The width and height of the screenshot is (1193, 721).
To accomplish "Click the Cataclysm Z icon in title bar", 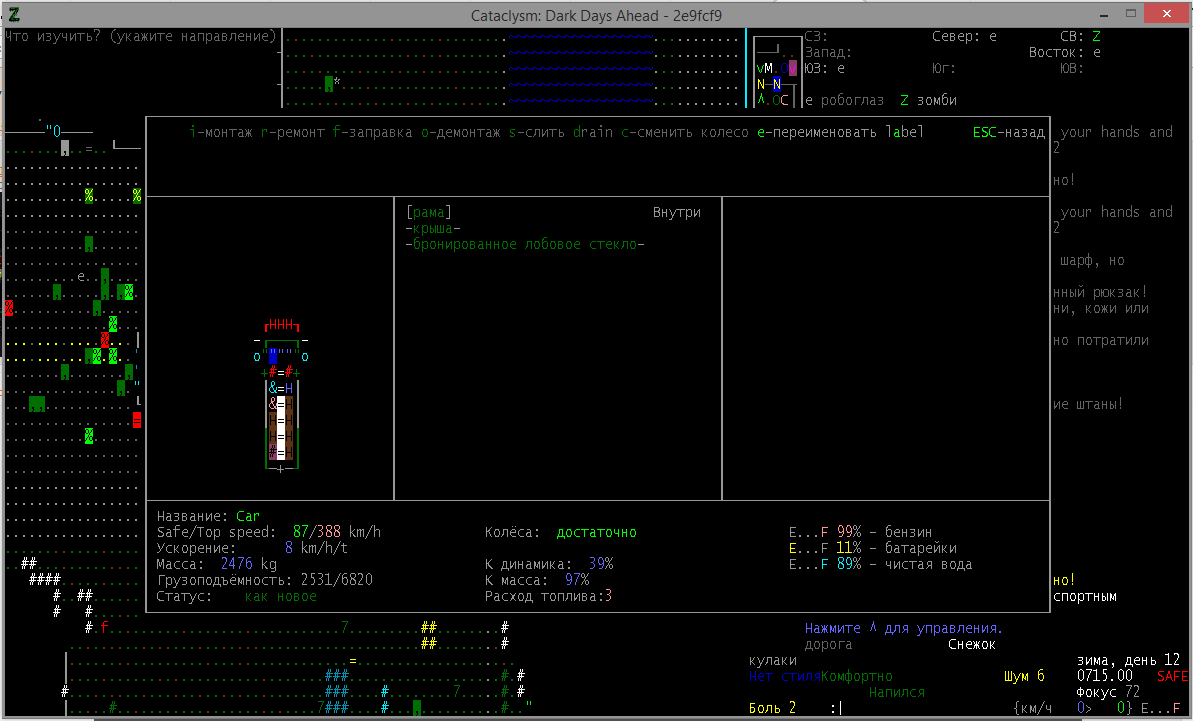I will pyautogui.click(x=13, y=14).
